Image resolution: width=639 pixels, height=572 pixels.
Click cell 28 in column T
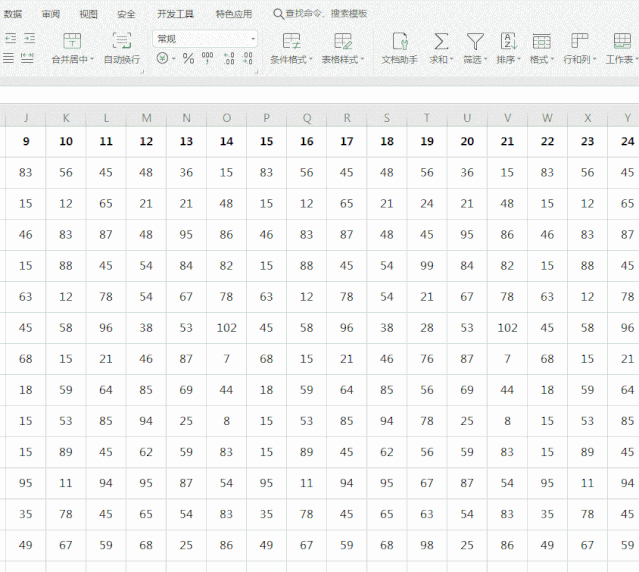pos(427,328)
